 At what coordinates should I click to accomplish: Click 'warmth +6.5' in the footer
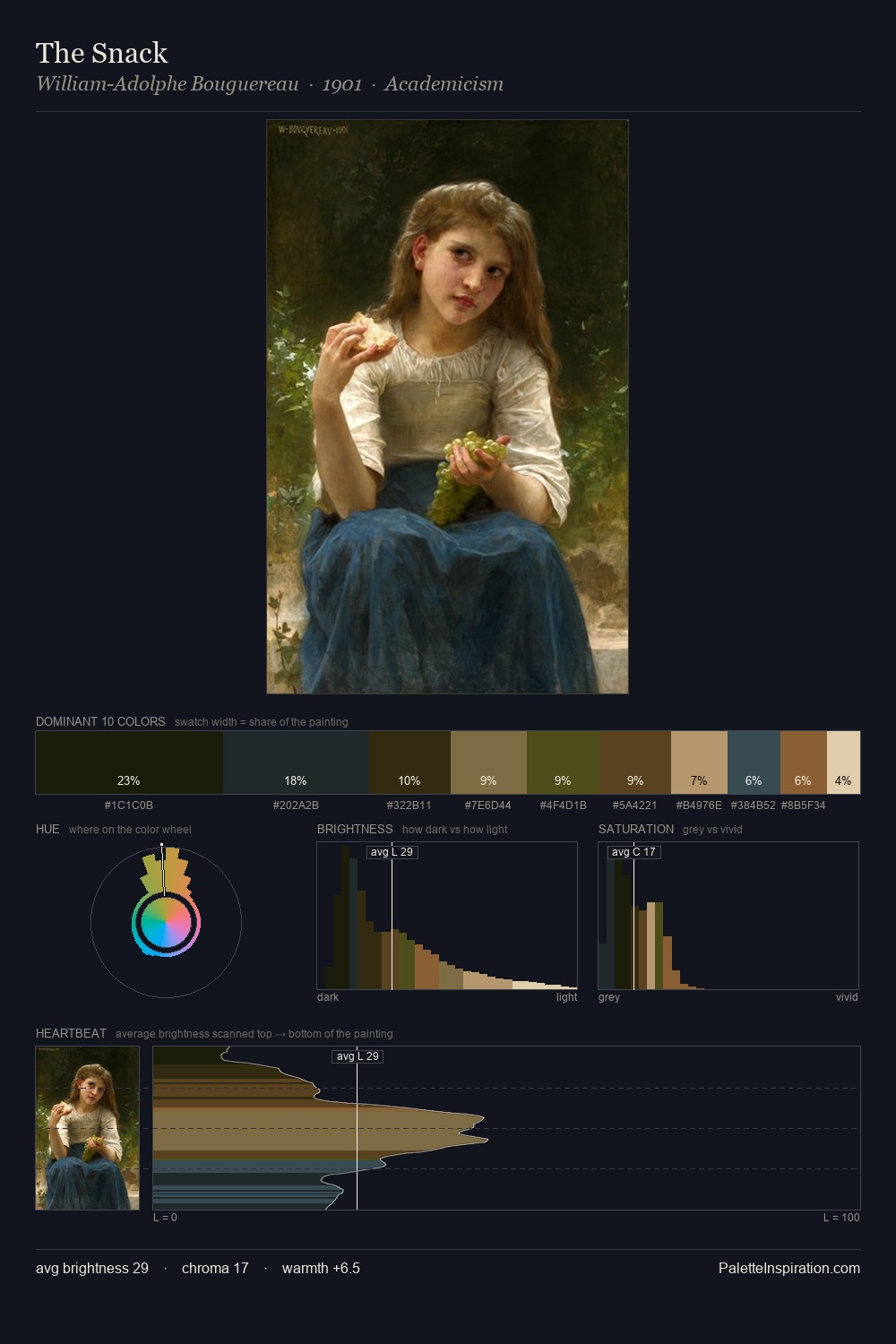(321, 1268)
